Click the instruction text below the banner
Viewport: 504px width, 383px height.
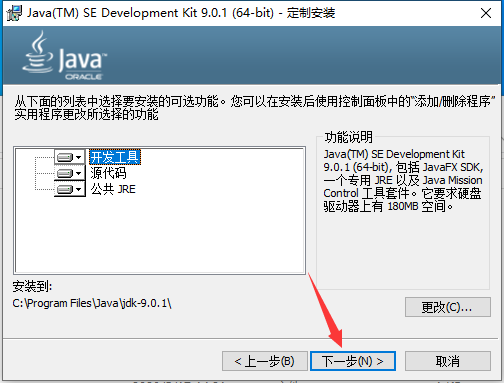255,108
